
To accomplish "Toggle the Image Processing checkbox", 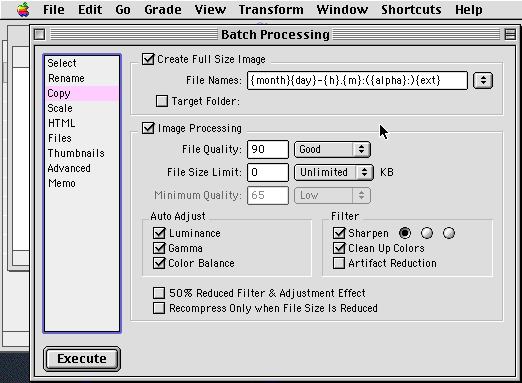I will (148, 128).
